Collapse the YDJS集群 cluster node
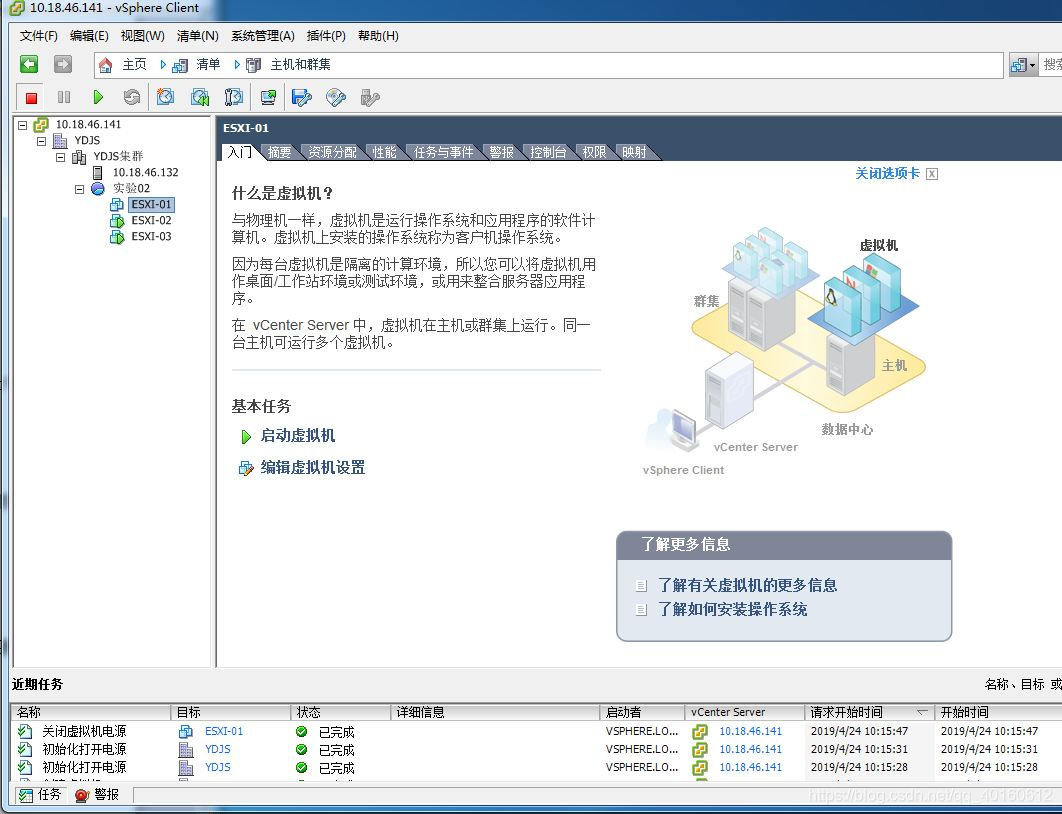This screenshot has width=1062, height=814. click(60, 157)
